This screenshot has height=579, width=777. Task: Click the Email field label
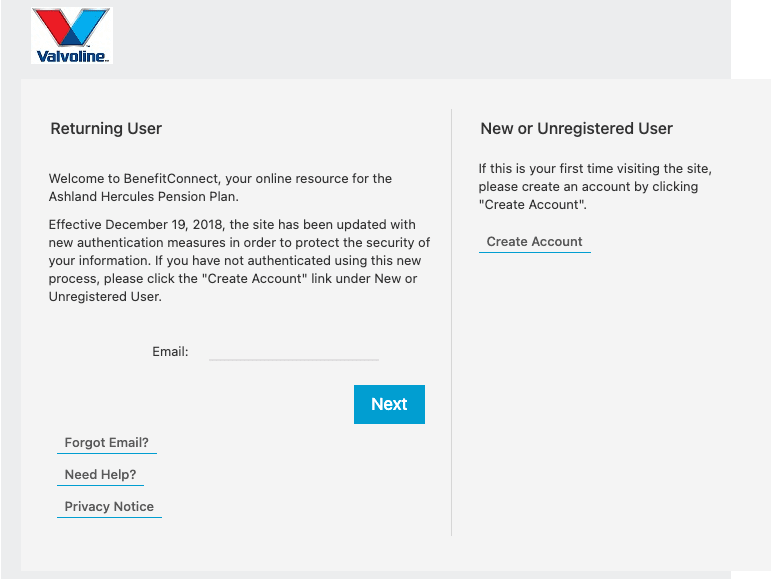(x=170, y=352)
